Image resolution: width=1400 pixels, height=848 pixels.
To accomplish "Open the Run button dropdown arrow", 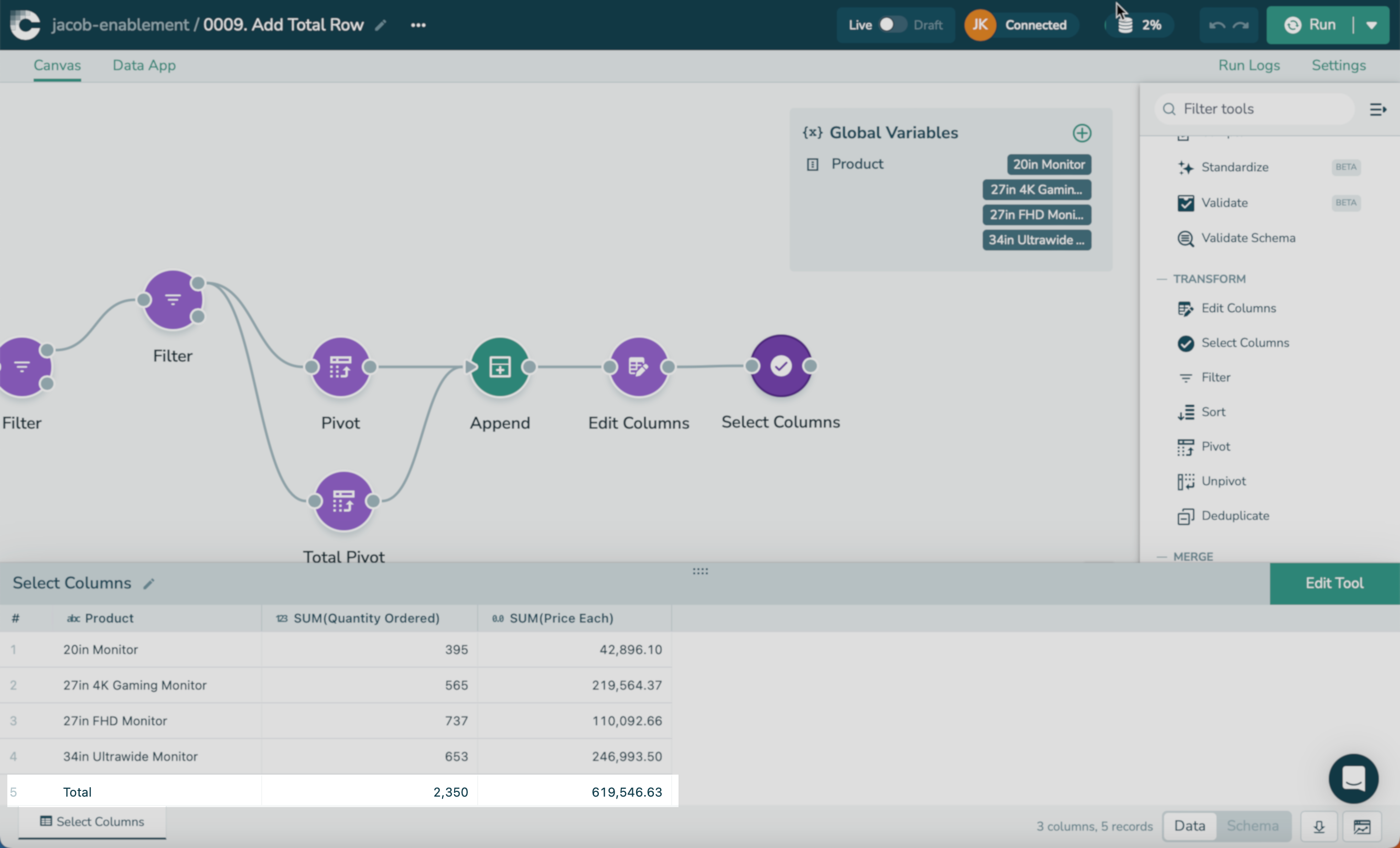I will [1371, 25].
